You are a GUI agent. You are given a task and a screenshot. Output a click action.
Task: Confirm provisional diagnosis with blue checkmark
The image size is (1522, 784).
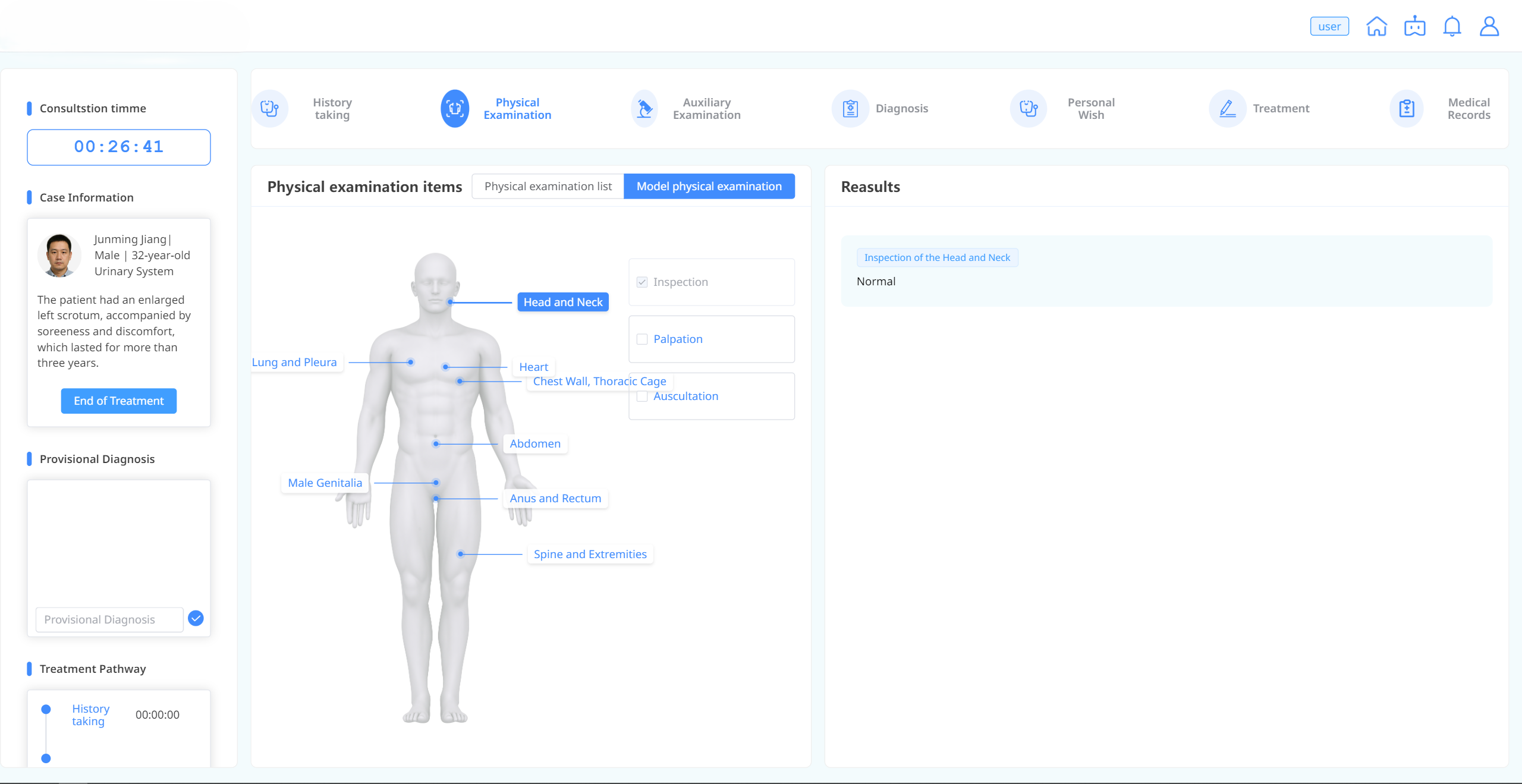[196, 618]
